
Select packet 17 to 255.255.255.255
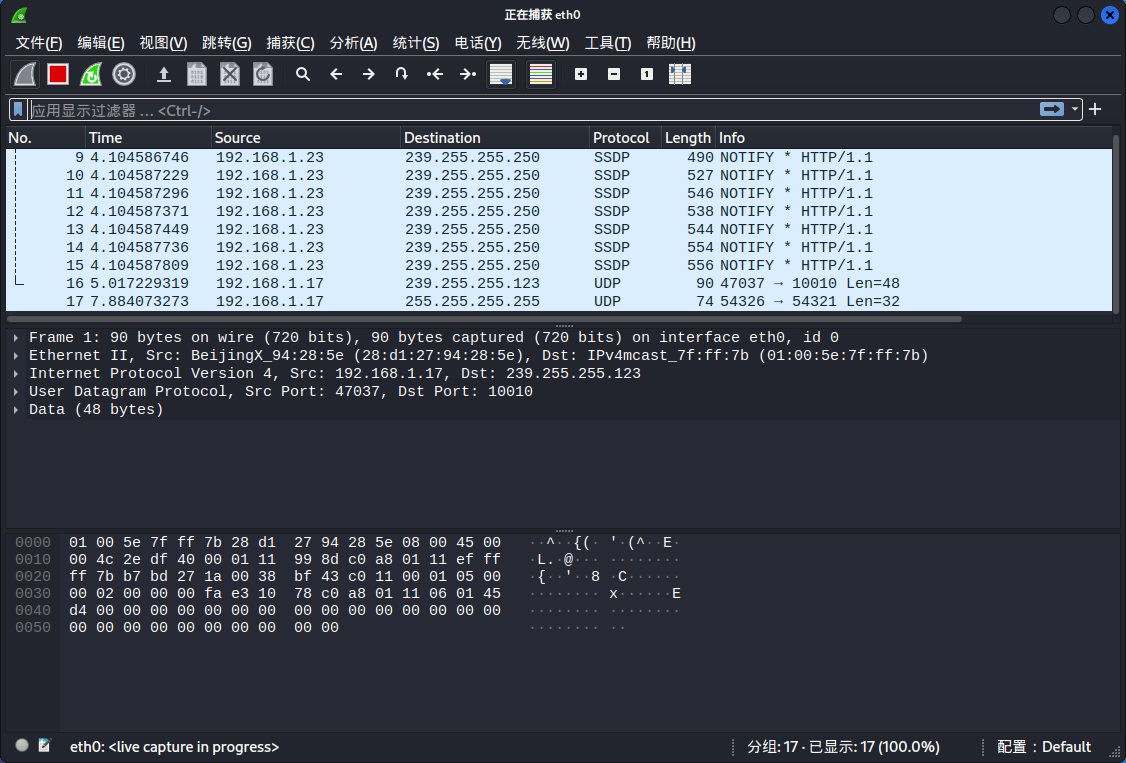click(x=559, y=301)
